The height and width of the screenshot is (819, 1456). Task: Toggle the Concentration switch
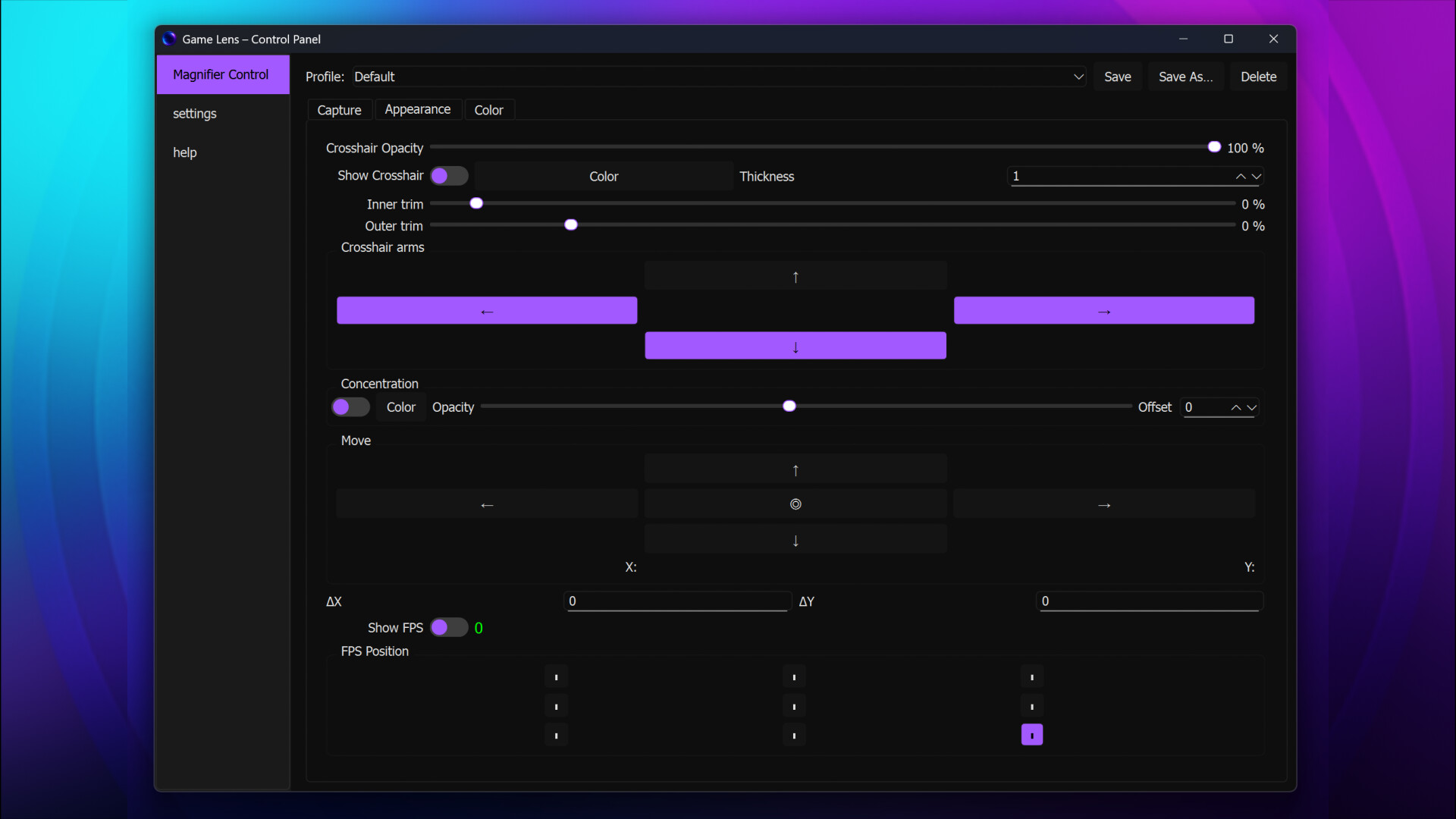coord(350,407)
